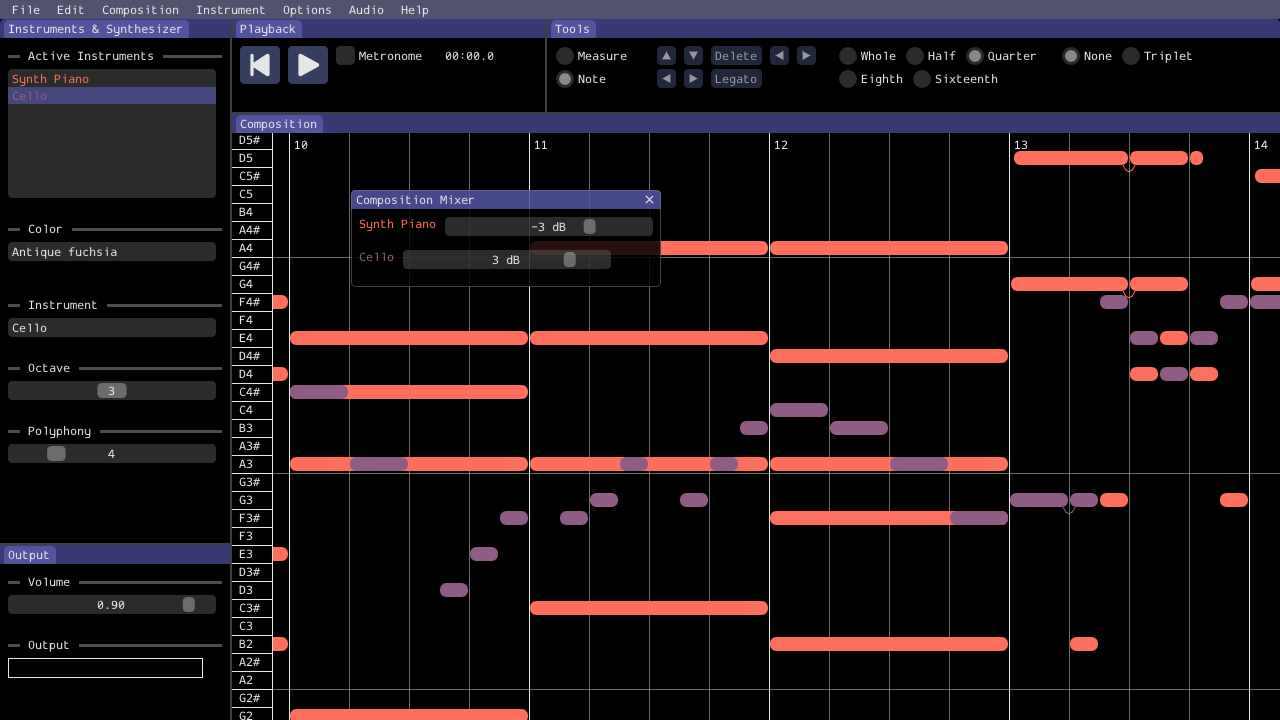Viewport: 1280px width, 720px height.
Task: Open the Instrument dropdown showing Cello
Action: [x=112, y=328]
